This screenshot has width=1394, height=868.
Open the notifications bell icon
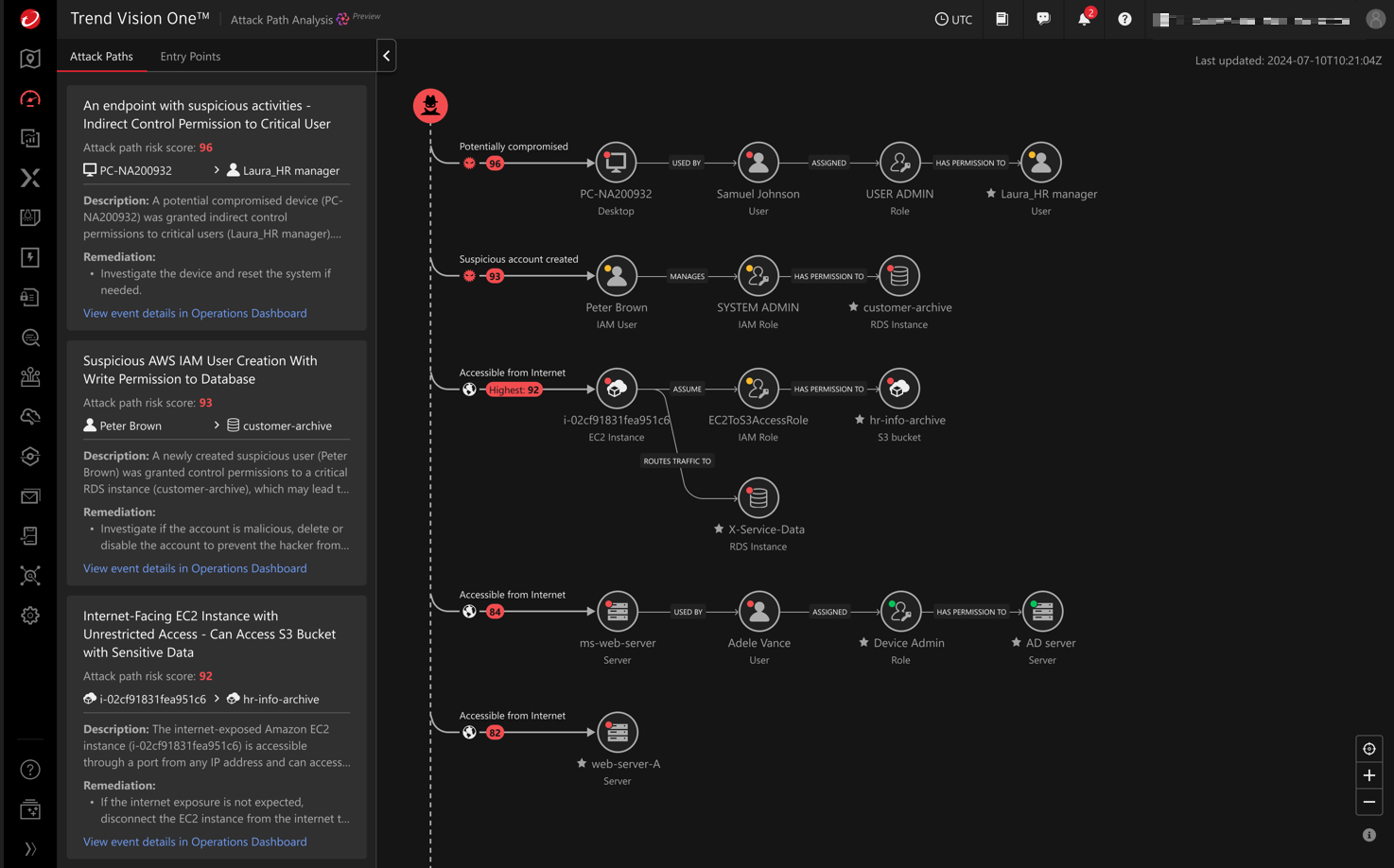tap(1084, 19)
